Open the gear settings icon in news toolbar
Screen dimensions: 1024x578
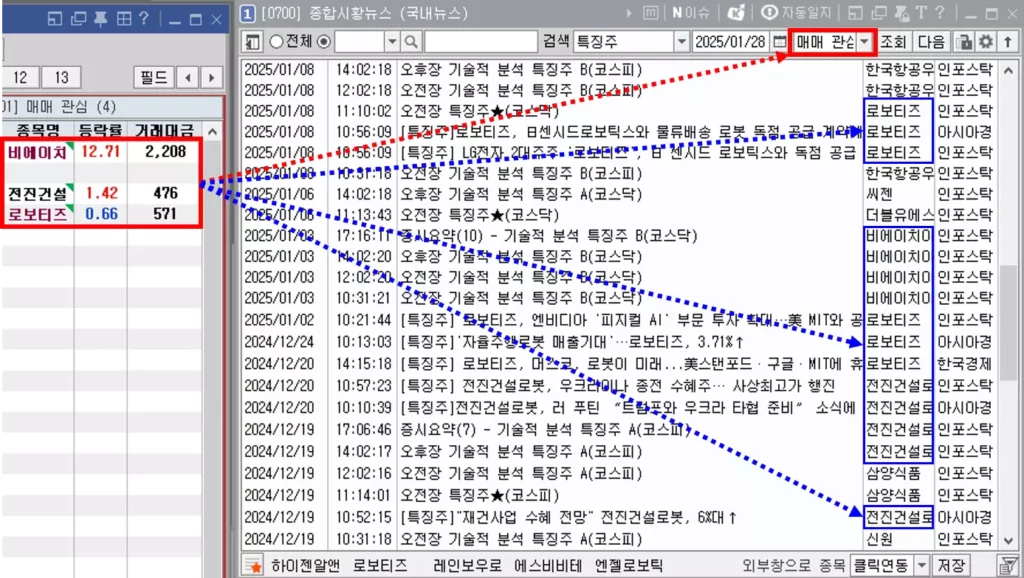click(986, 42)
